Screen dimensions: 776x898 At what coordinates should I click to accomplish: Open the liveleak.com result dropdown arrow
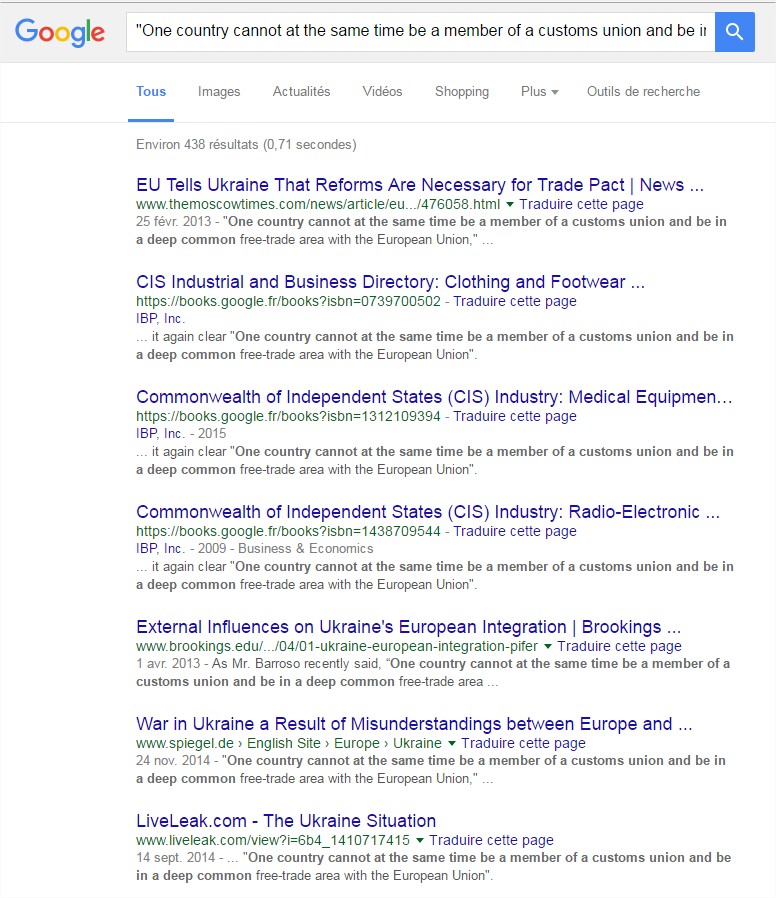420,841
